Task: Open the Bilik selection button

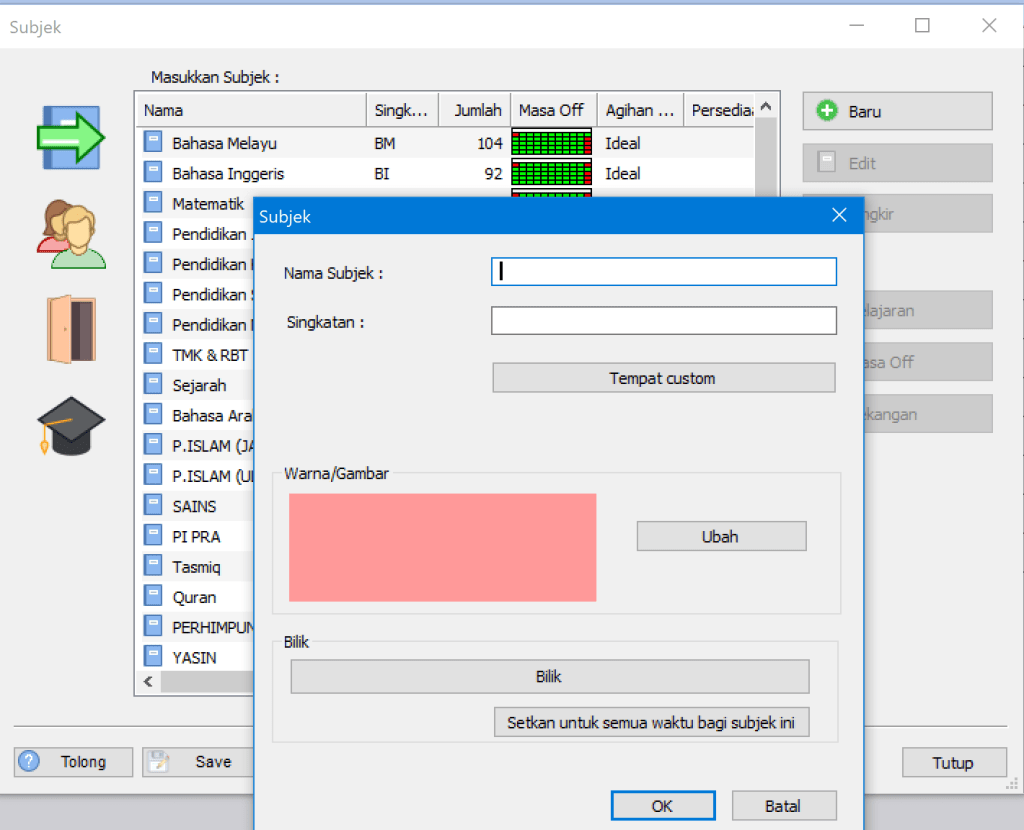Action: click(549, 676)
